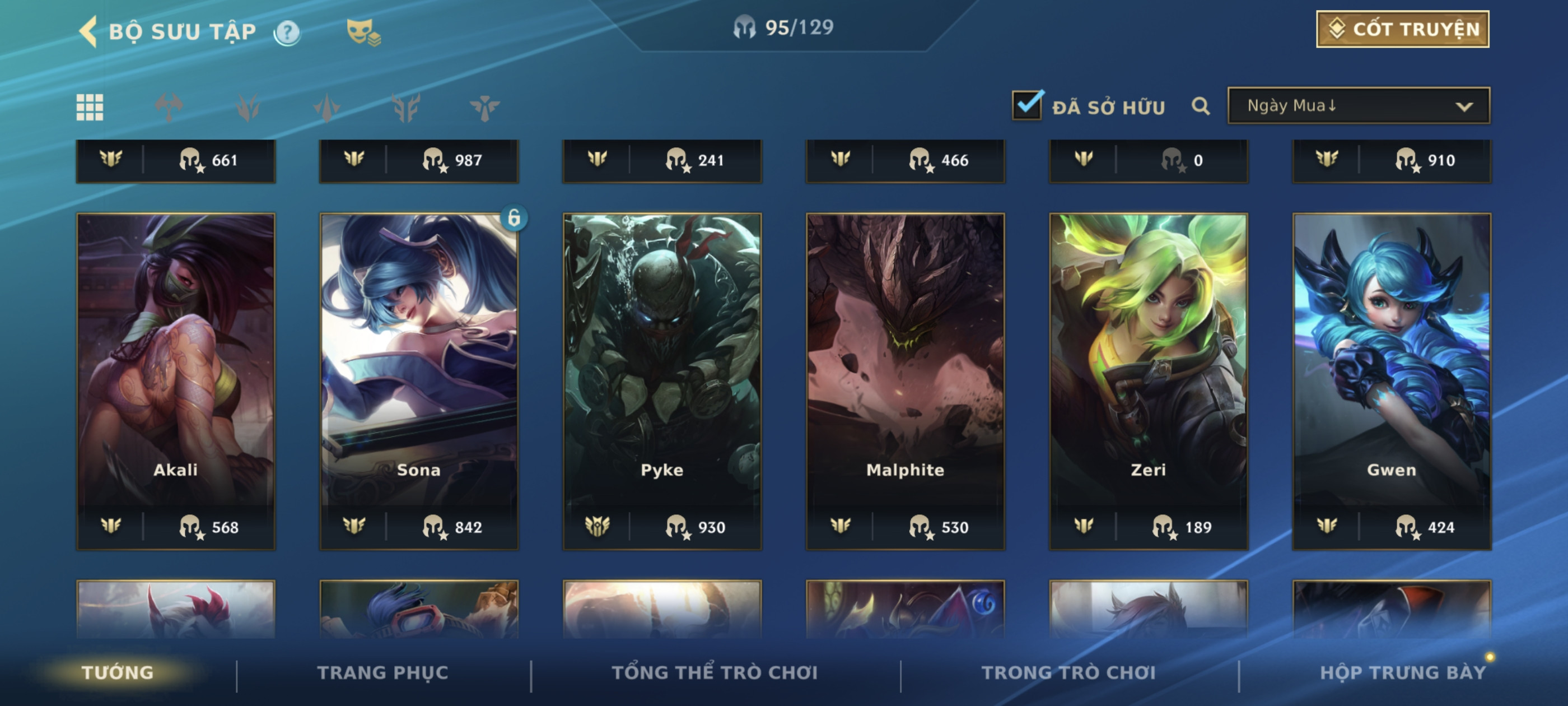Image resolution: width=1568 pixels, height=706 pixels.
Task: Select the all-champions grid filter
Action: pyautogui.click(x=90, y=107)
